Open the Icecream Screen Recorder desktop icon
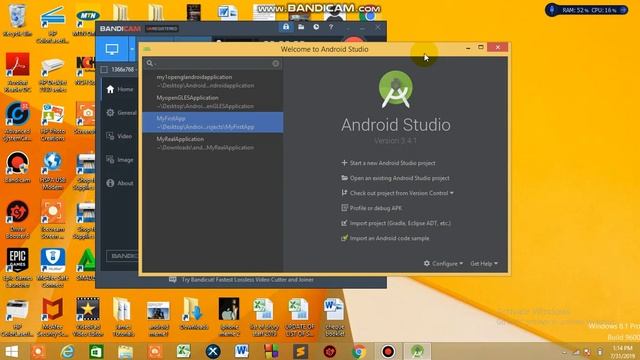This screenshot has width=640, height=360. (52, 219)
